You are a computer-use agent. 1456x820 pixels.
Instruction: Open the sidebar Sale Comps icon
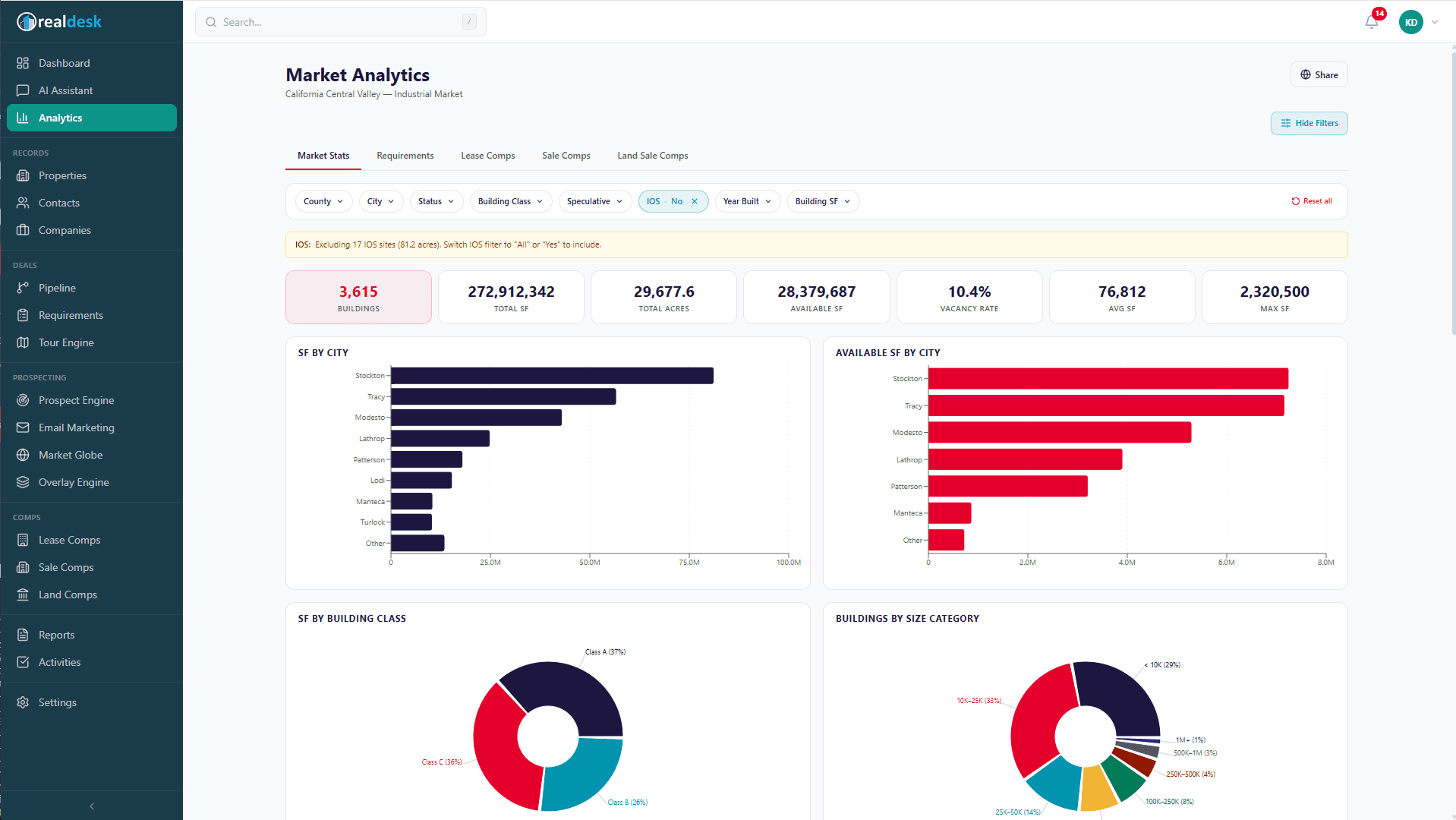click(23, 567)
